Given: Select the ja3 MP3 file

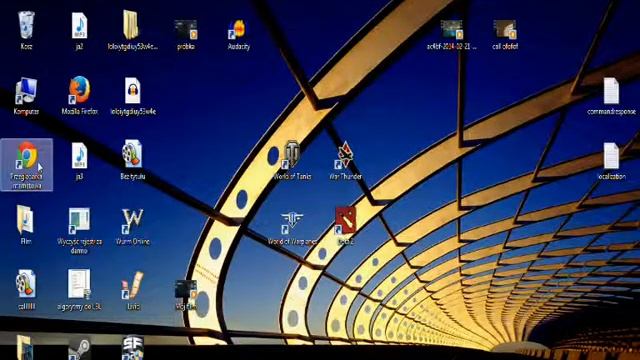Looking at the screenshot, I should click(x=79, y=156).
